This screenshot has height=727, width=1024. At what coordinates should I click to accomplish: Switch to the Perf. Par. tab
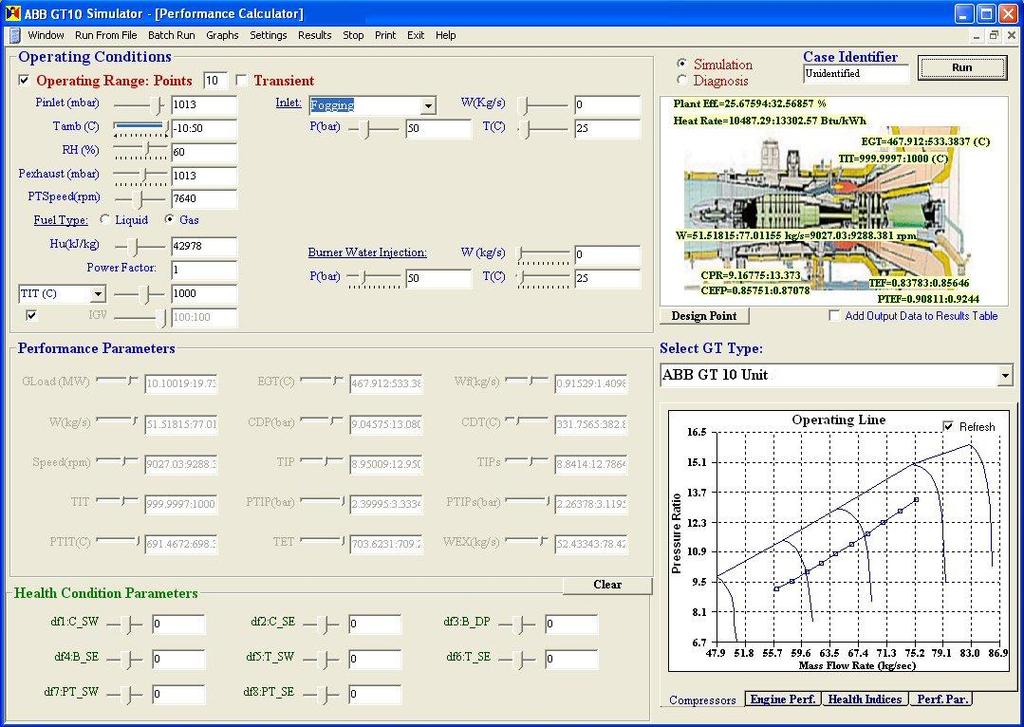click(x=942, y=699)
